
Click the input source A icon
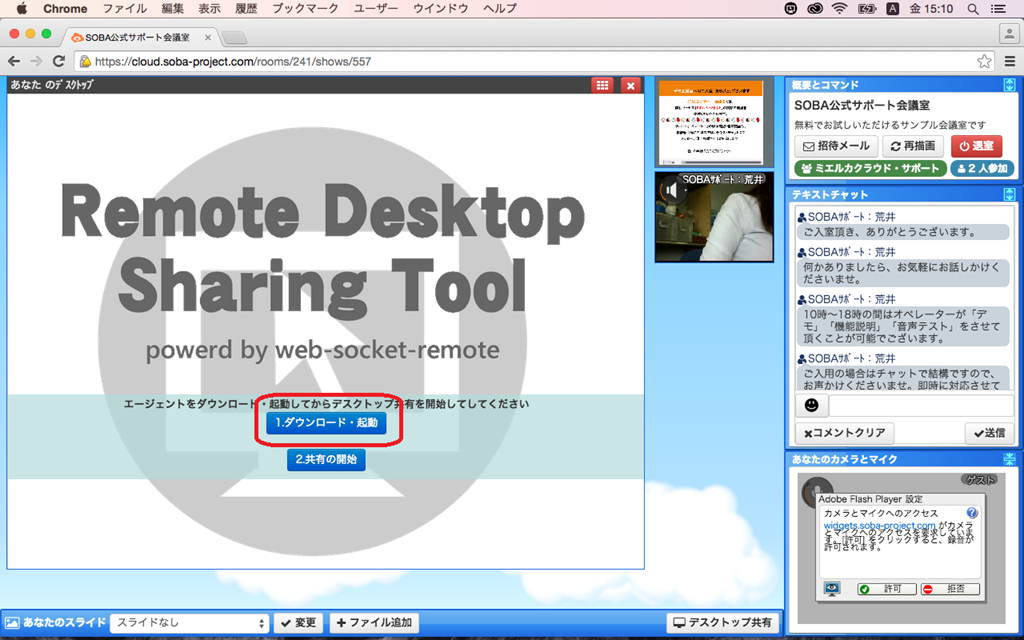(892, 8)
